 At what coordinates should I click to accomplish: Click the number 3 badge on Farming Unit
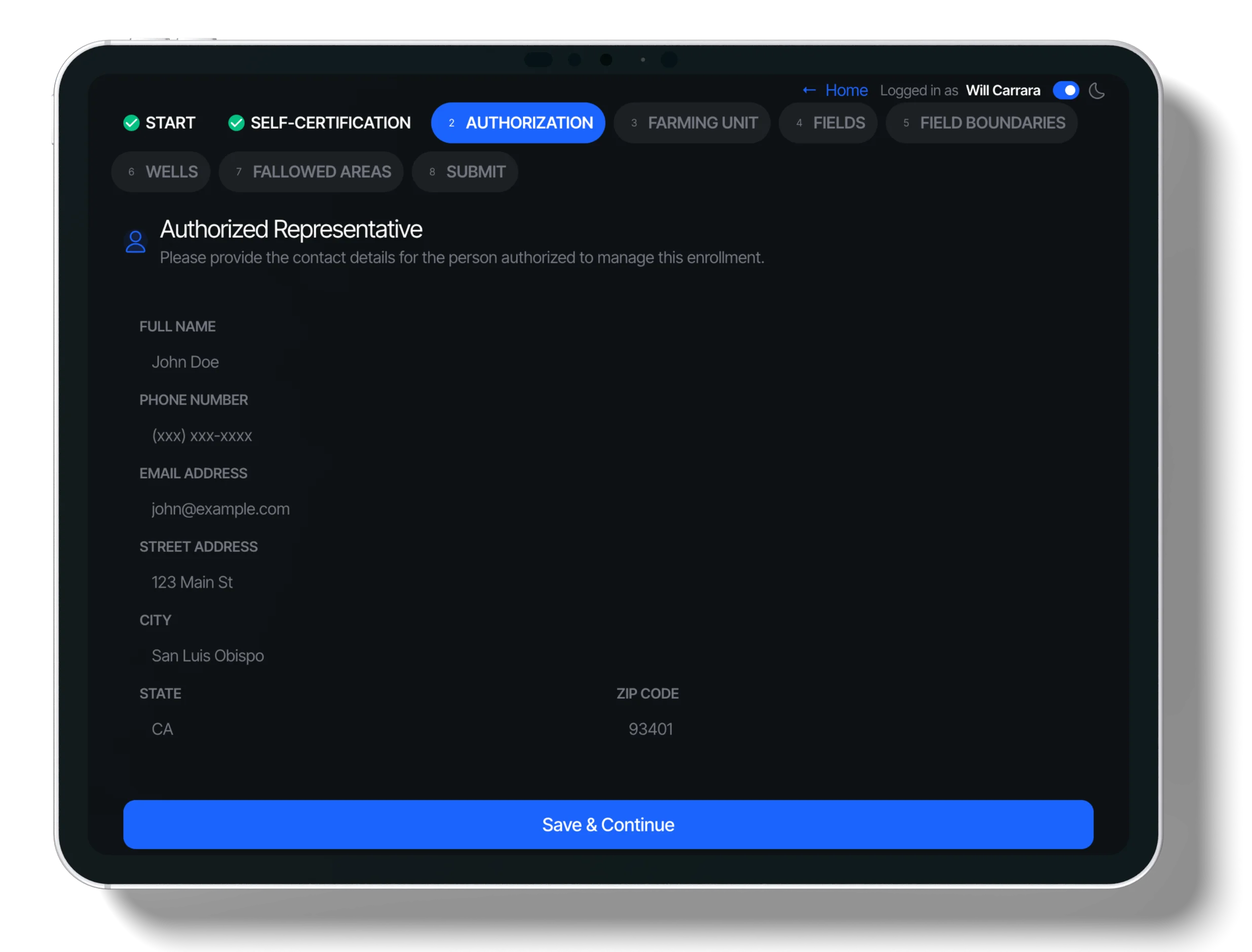634,123
